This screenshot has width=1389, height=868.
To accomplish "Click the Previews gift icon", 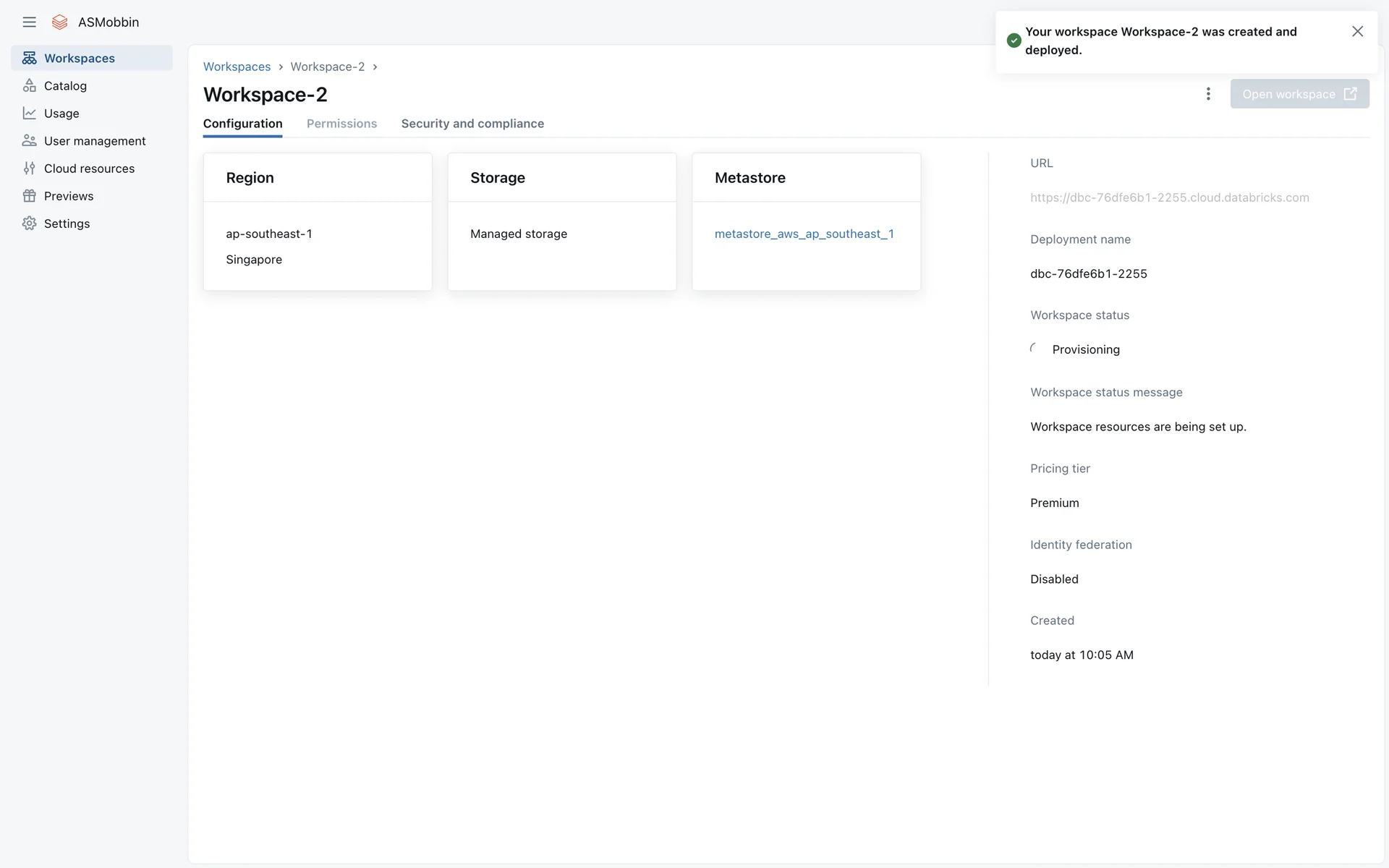I will [x=29, y=195].
